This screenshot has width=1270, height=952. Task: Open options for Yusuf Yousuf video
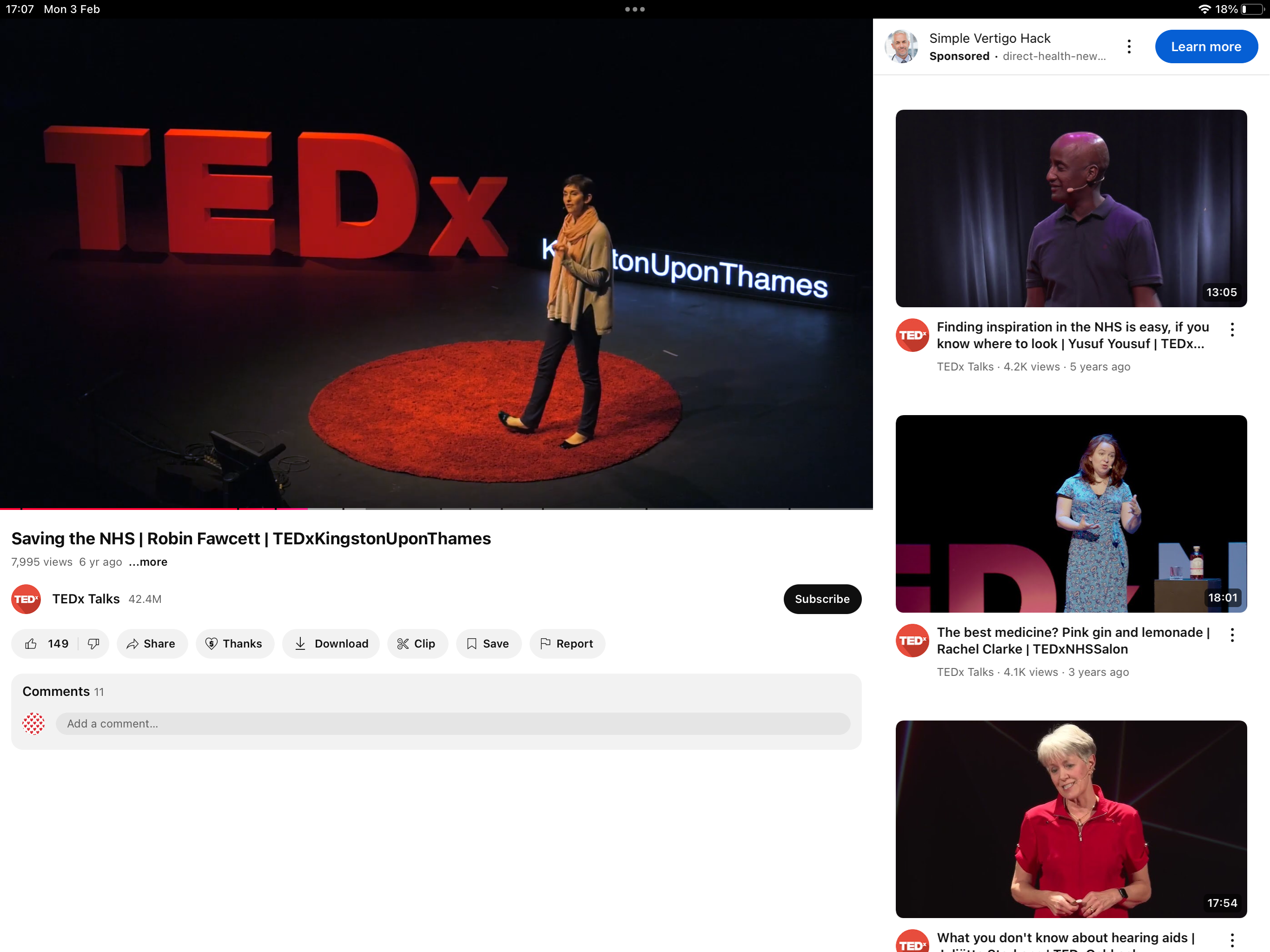tap(1232, 330)
